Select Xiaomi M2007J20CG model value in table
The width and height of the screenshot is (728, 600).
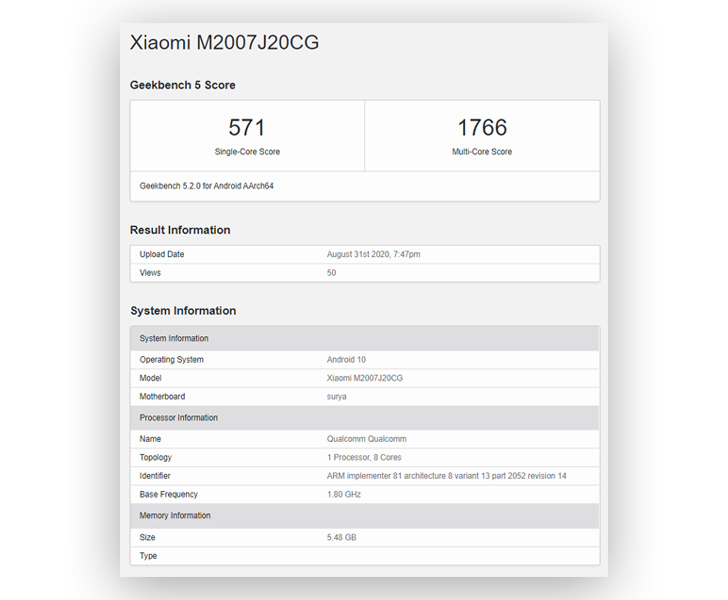(364, 378)
